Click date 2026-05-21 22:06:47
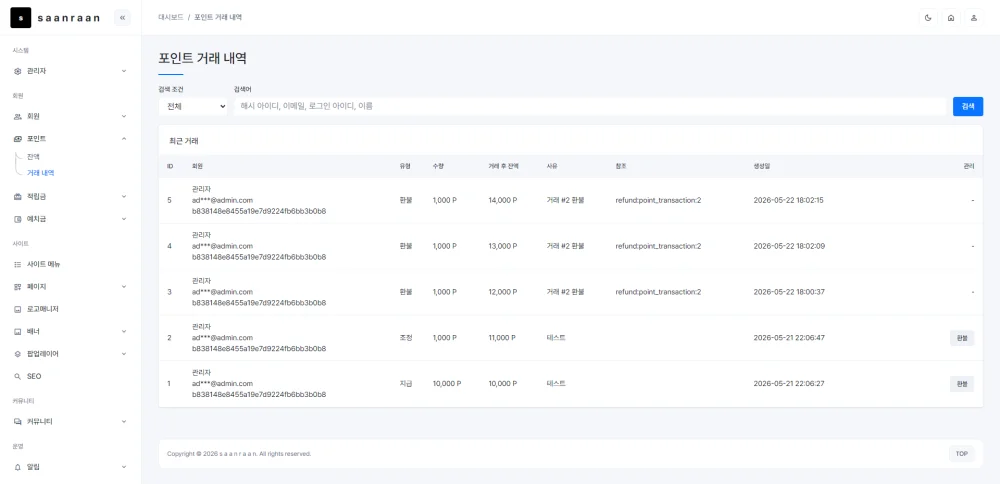Image resolution: width=1000 pixels, height=484 pixels. coord(789,338)
